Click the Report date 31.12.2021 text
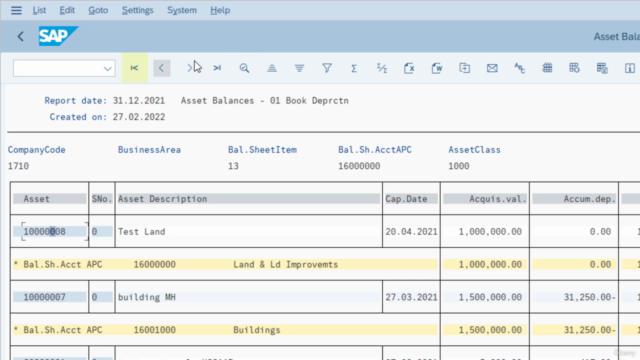 [104, 100]
